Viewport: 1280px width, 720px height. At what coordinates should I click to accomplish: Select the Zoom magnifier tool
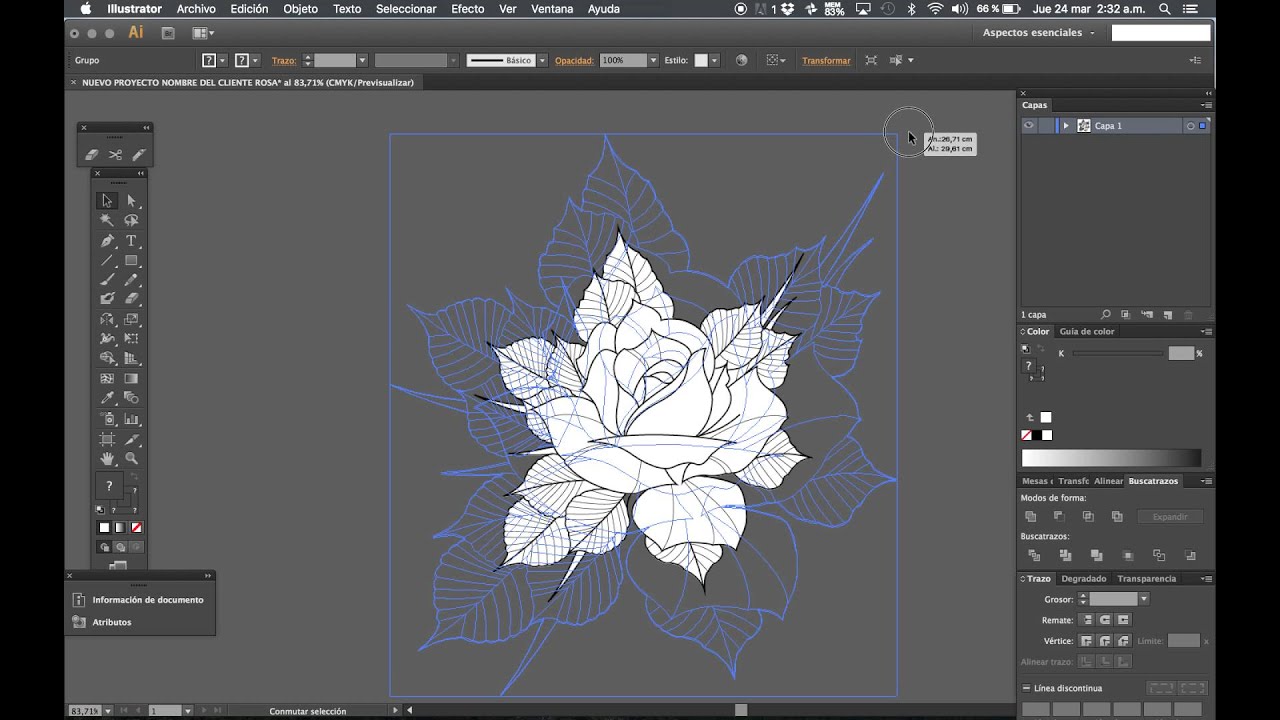coord(131,459)
